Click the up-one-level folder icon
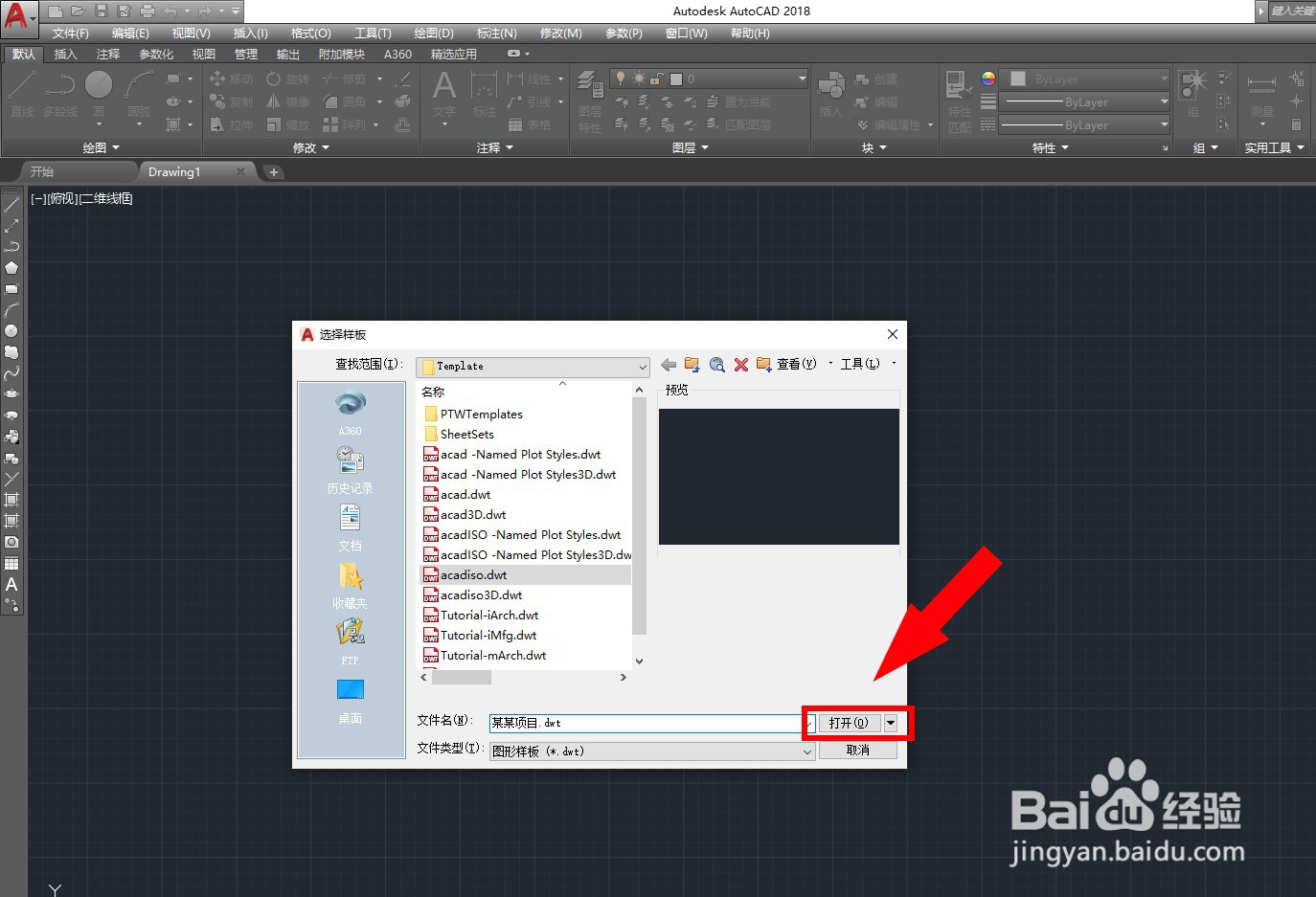This screenshot has width=1316, height=897. click(692, 365)
